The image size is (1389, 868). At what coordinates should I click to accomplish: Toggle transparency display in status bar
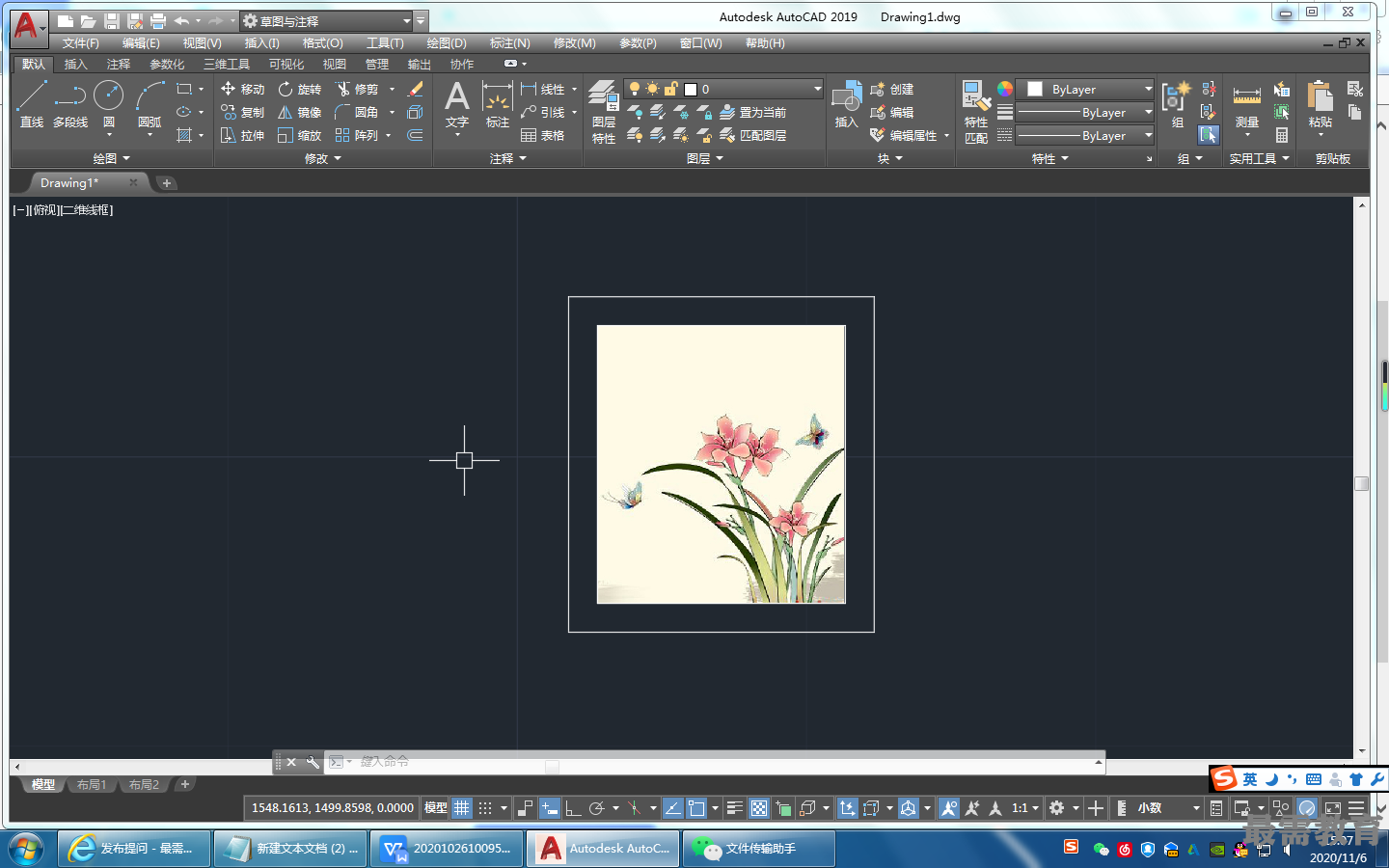point(759,808)
